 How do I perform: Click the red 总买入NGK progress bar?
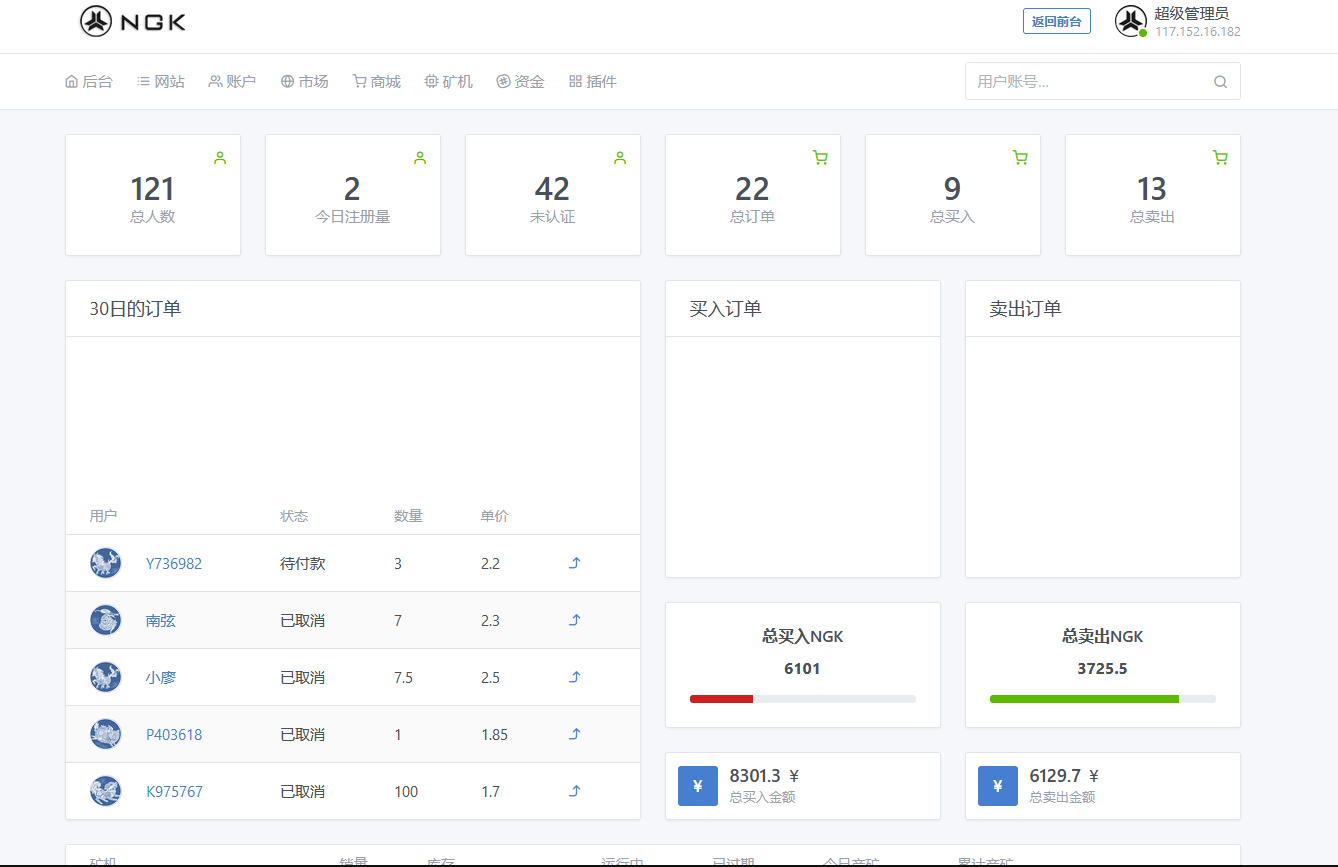pyautogui.click(x=721, y=699)
